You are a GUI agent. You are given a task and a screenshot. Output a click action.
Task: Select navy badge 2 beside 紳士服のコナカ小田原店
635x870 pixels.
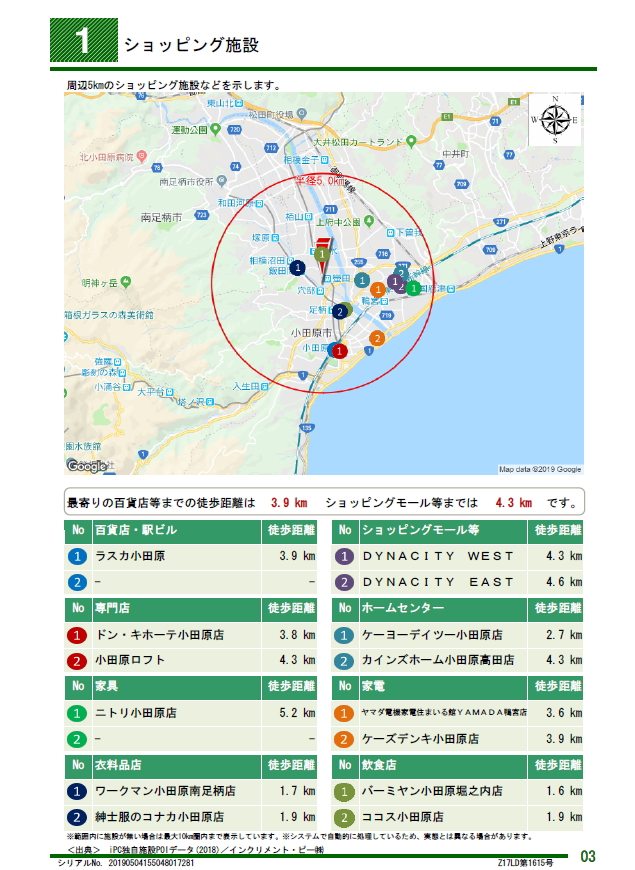[x=77, y=818]
